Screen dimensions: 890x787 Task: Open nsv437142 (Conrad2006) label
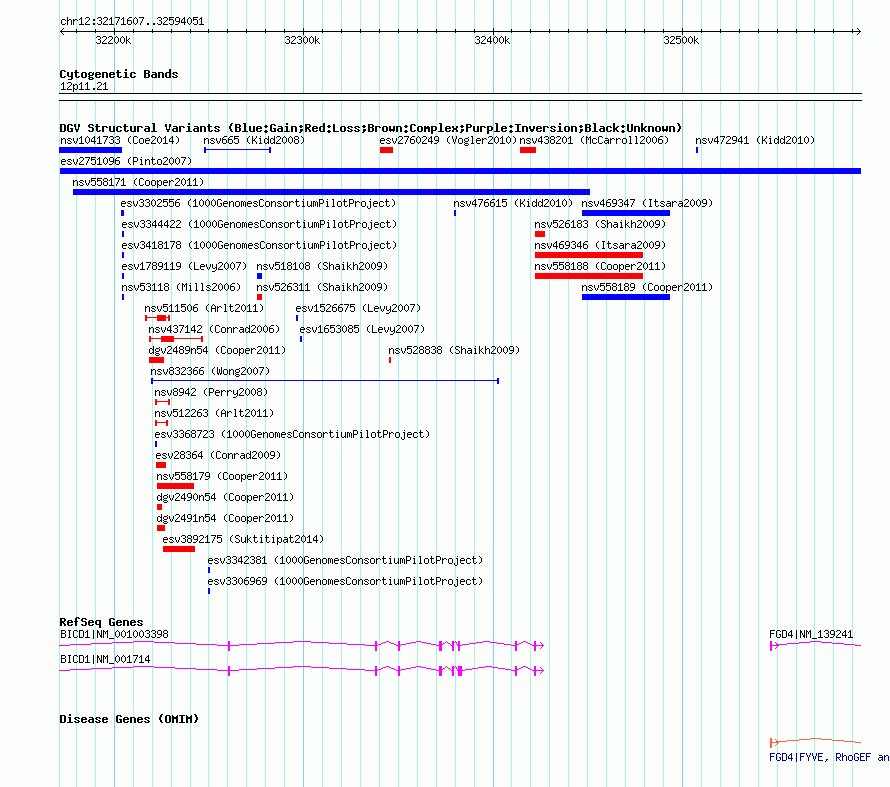tap(214, 329)
